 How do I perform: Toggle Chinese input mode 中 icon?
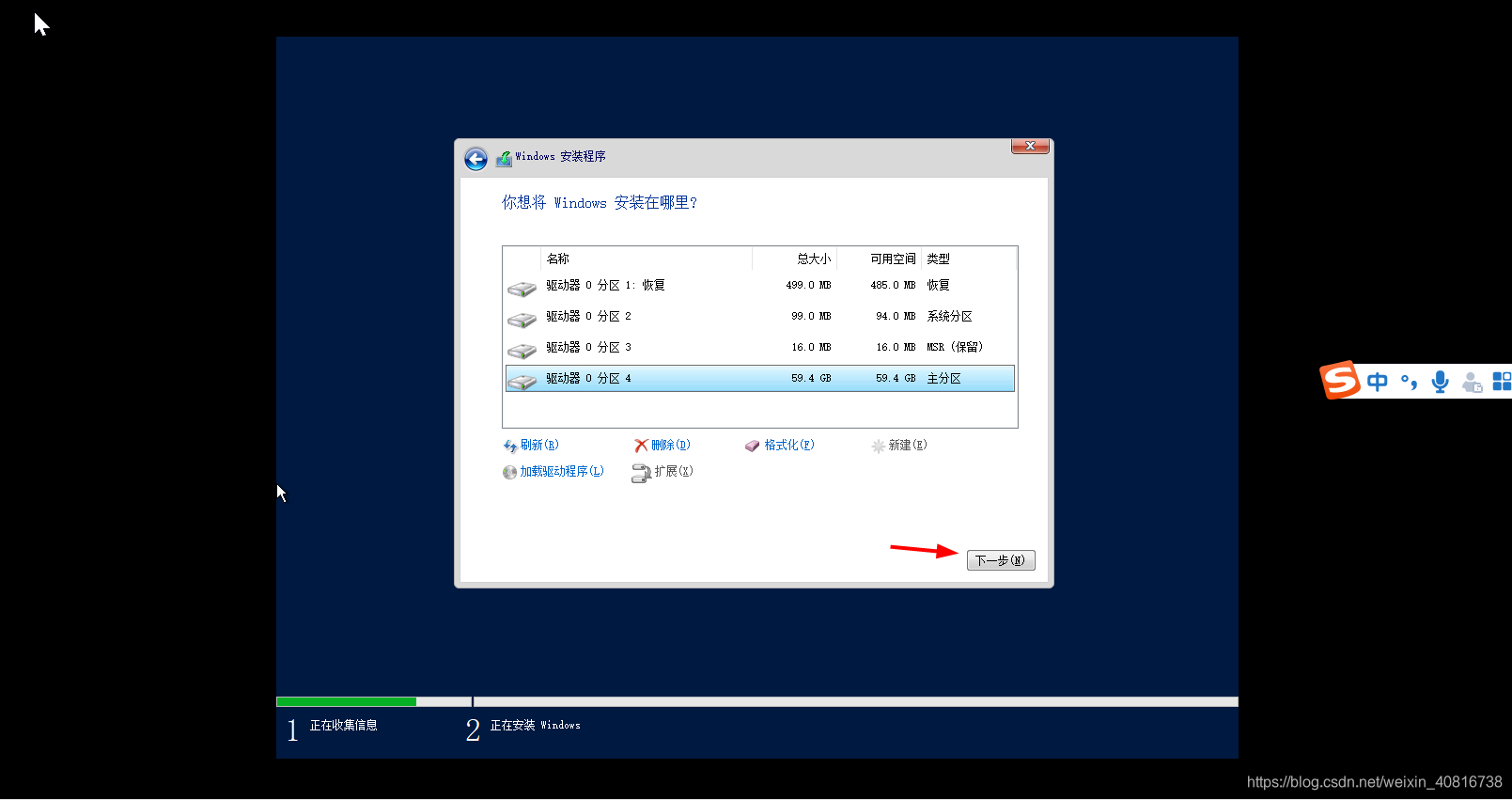pyautogui.click(x=1378, y=382)
